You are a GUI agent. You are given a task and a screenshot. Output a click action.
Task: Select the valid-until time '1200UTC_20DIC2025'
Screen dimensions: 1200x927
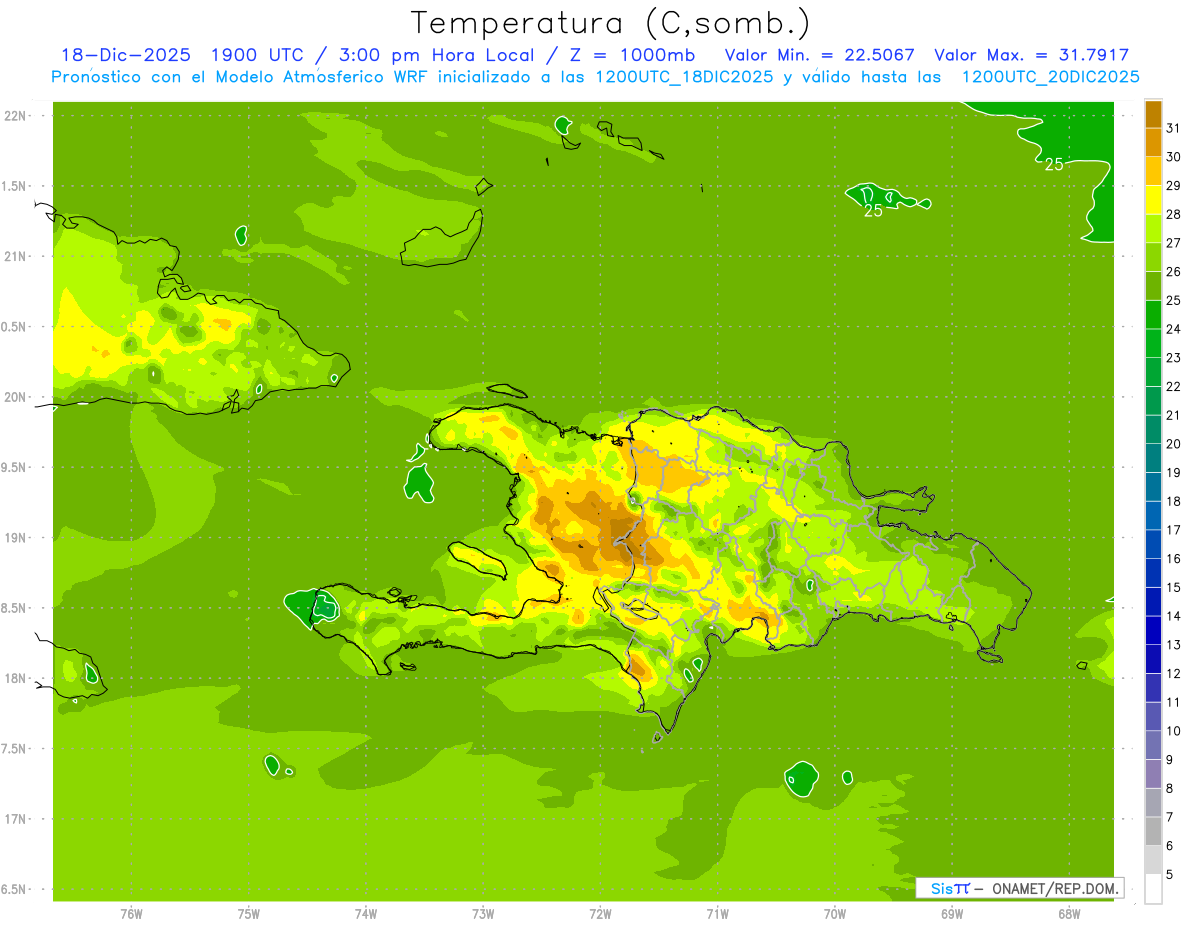[x=1050, y=77]
